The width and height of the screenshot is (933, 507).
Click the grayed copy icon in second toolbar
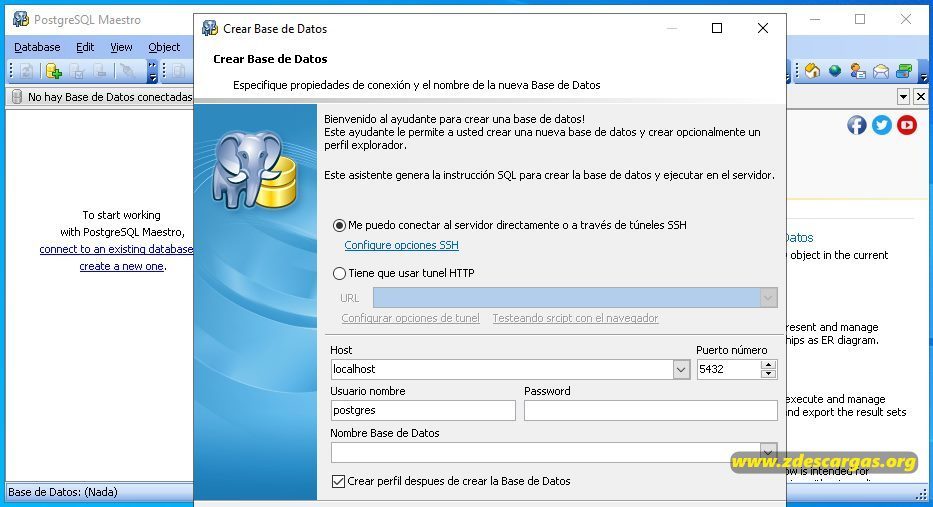[x=178, y=71]
